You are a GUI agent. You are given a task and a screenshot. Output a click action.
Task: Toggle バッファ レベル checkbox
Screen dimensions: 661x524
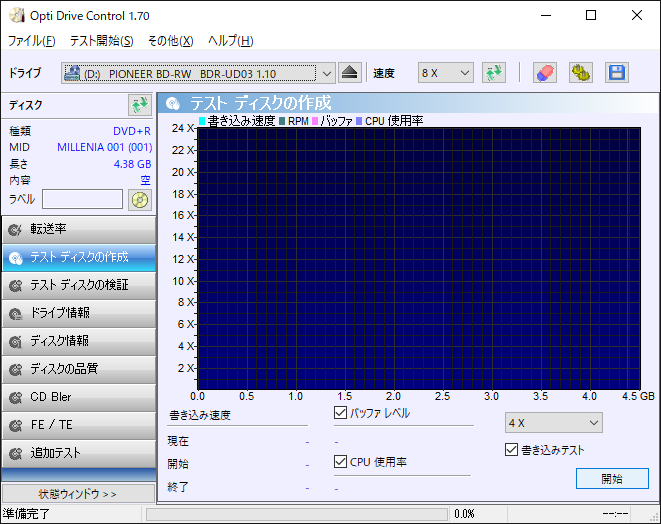(x=340, y=413)
